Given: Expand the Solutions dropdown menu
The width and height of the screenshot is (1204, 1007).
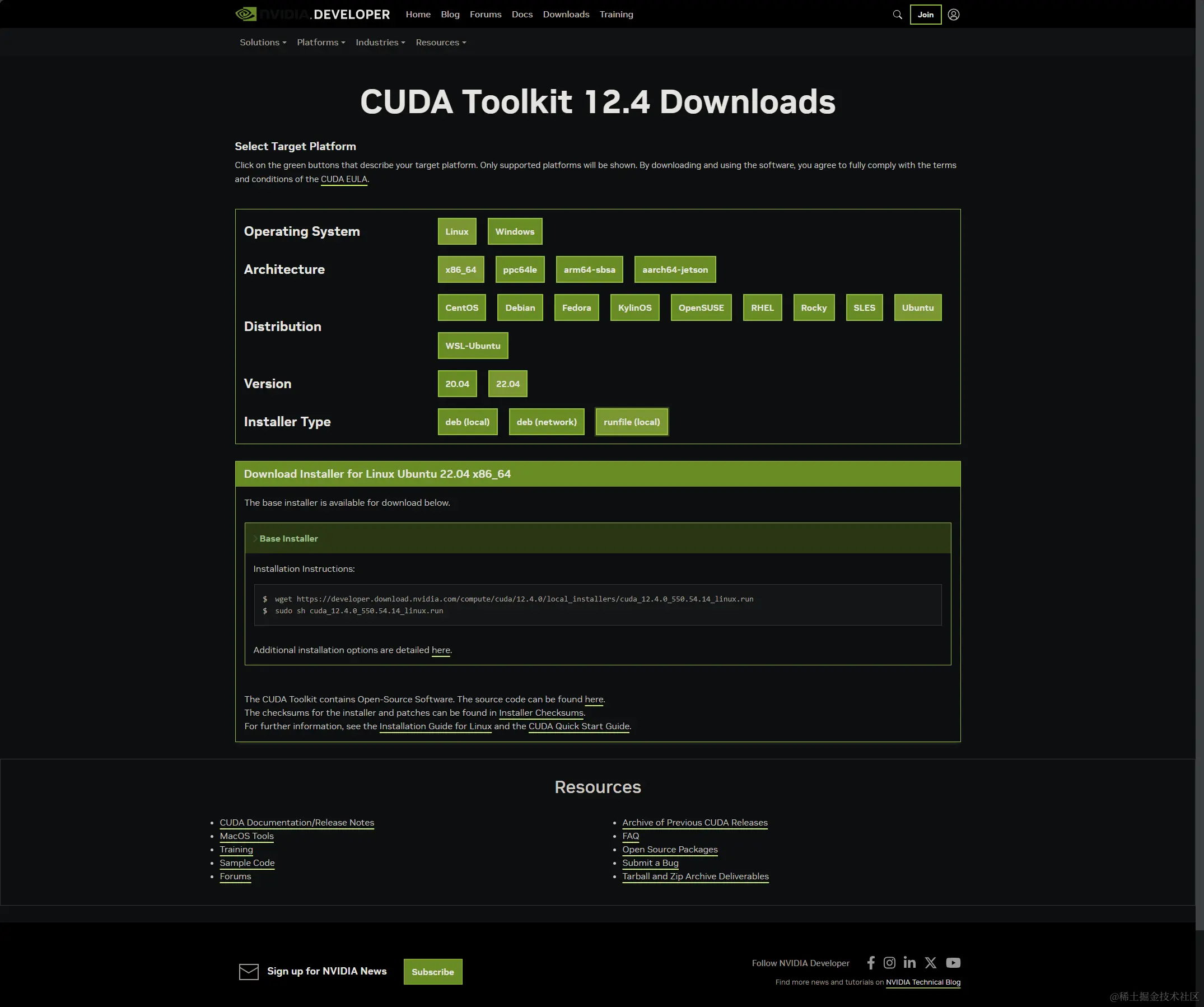Looking at the screenshot, I should (263, 43).
